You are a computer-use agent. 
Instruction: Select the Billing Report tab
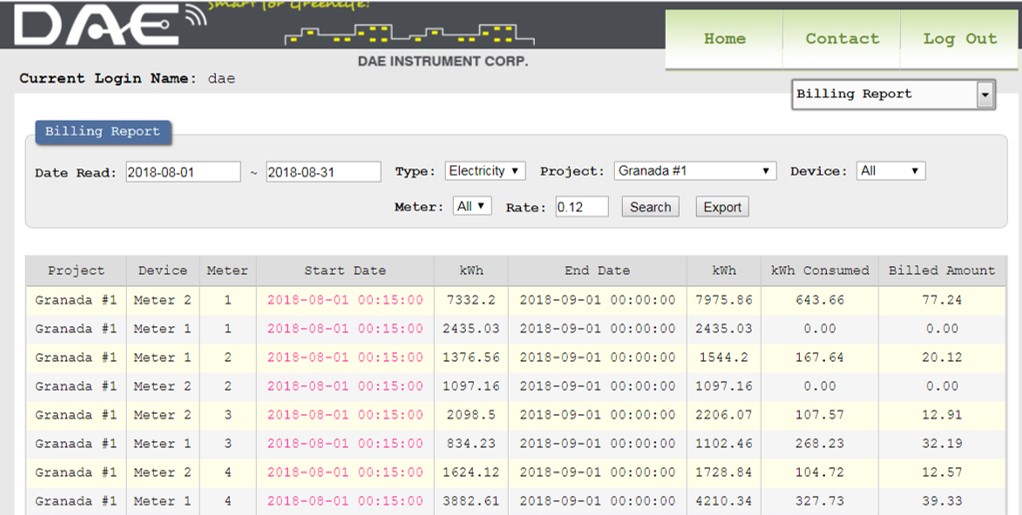(103, 132)
